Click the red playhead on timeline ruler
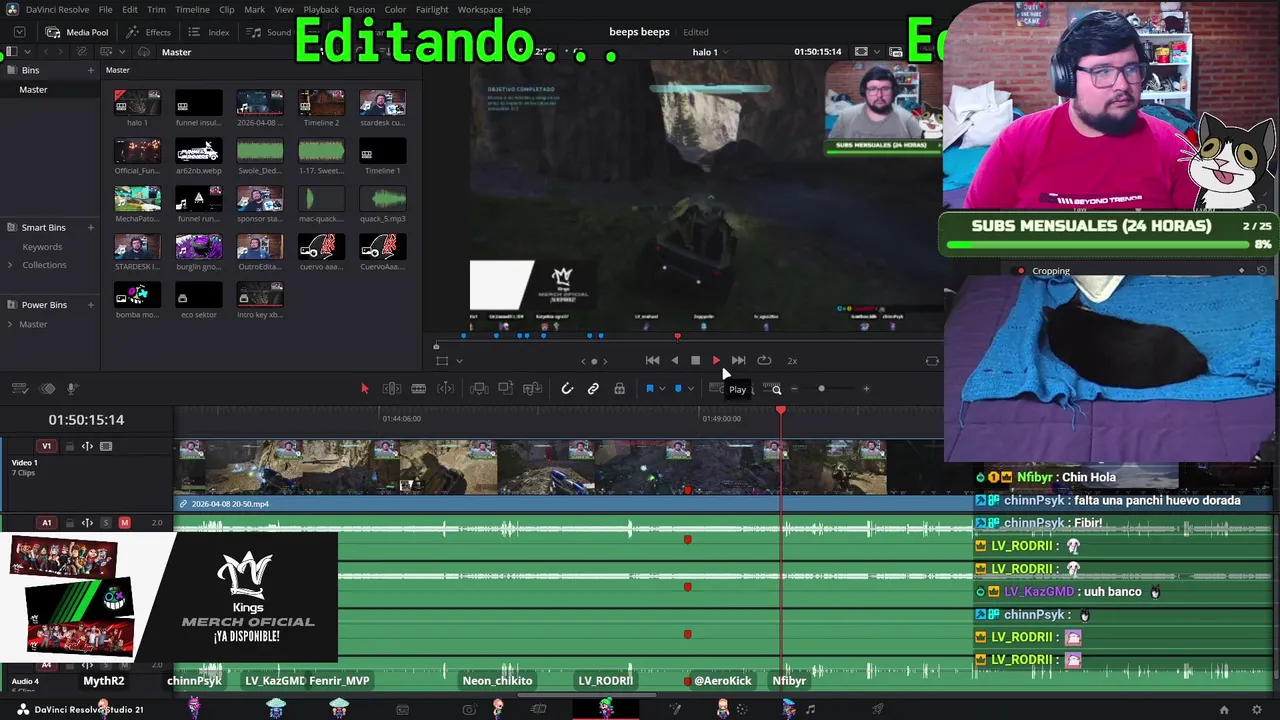1280x720 pixels. (781, 410)
